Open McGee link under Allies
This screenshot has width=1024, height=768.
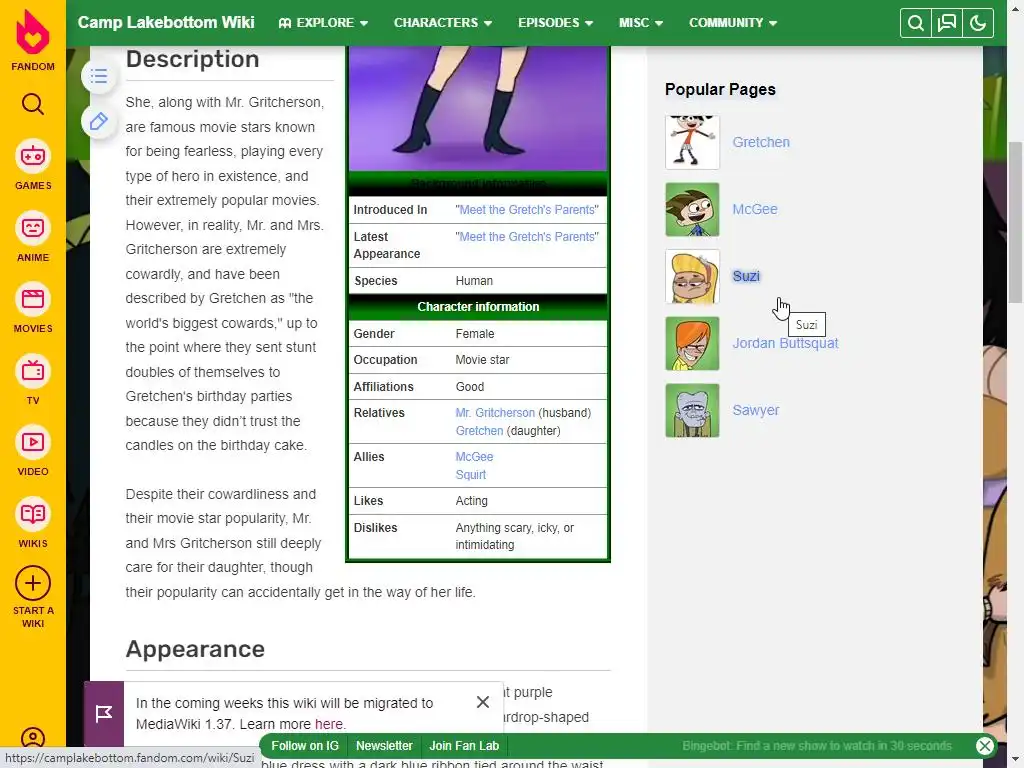[x=474, y=456]
